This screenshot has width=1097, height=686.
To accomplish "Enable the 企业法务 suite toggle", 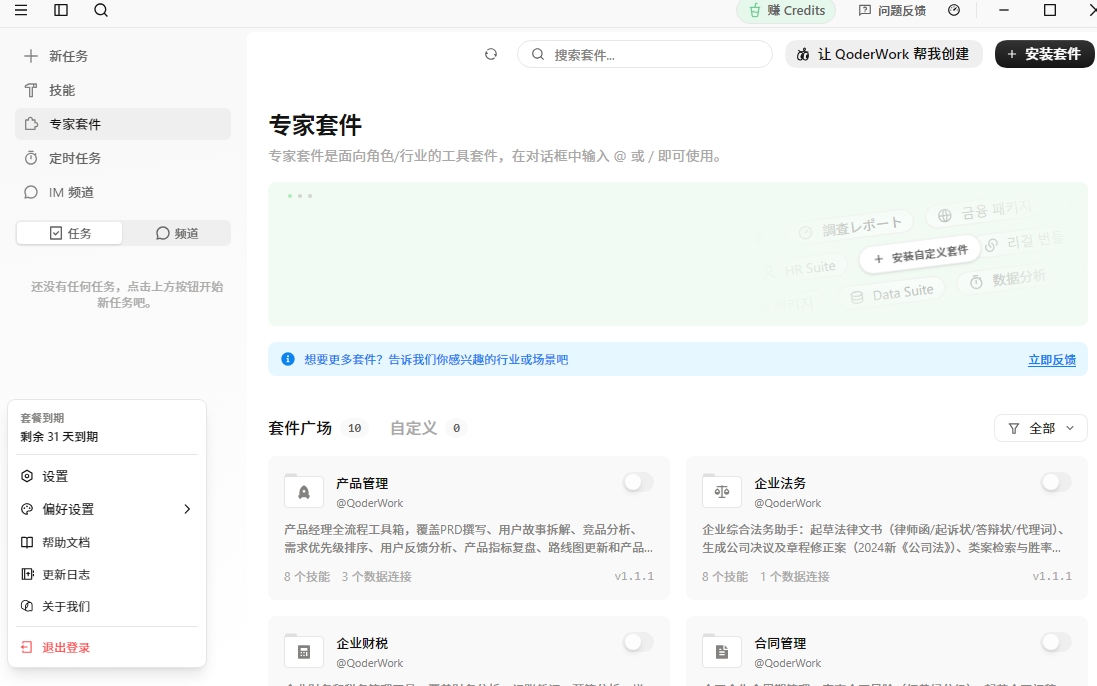I will (x=1056, y=482).
